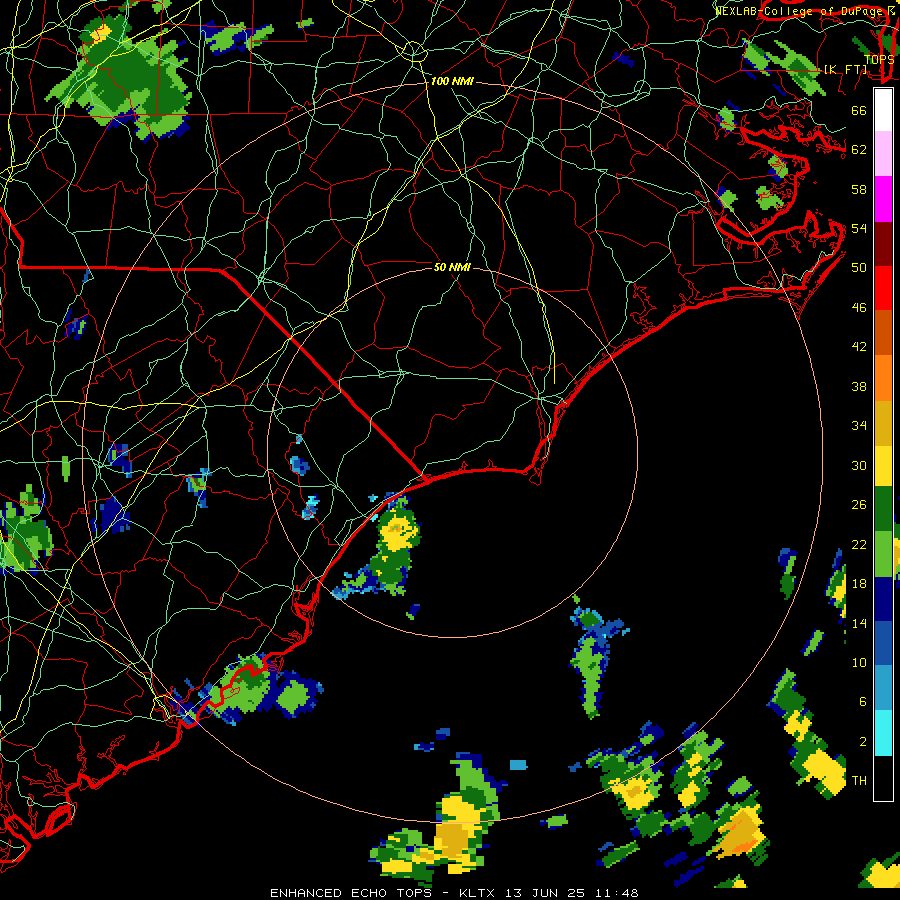
Task: Click the "NEXLAB-College of DuPage" credit text
Action: click(798, 11)
